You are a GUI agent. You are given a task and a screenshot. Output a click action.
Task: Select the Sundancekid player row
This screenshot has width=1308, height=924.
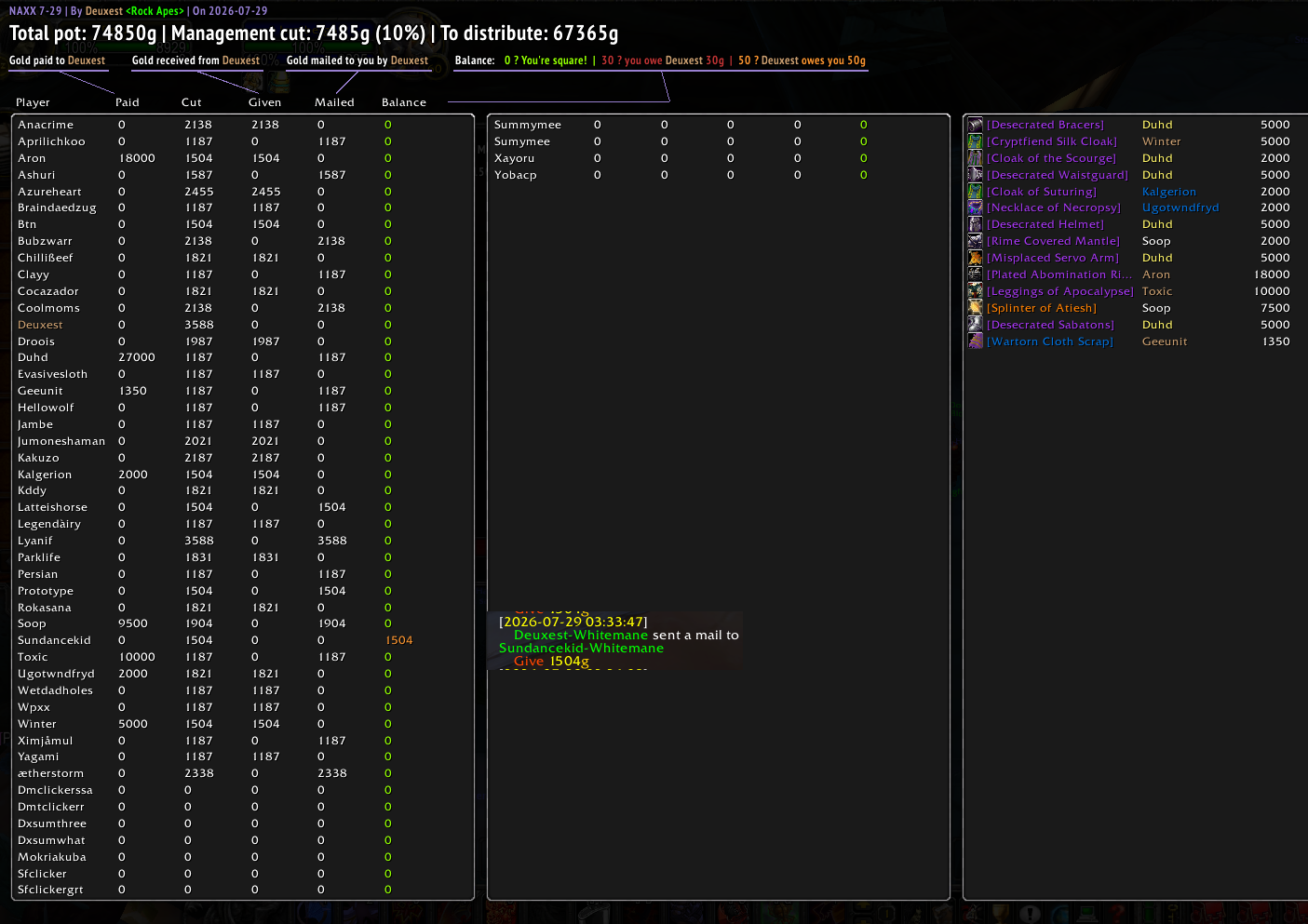click(x=243, y=640)
